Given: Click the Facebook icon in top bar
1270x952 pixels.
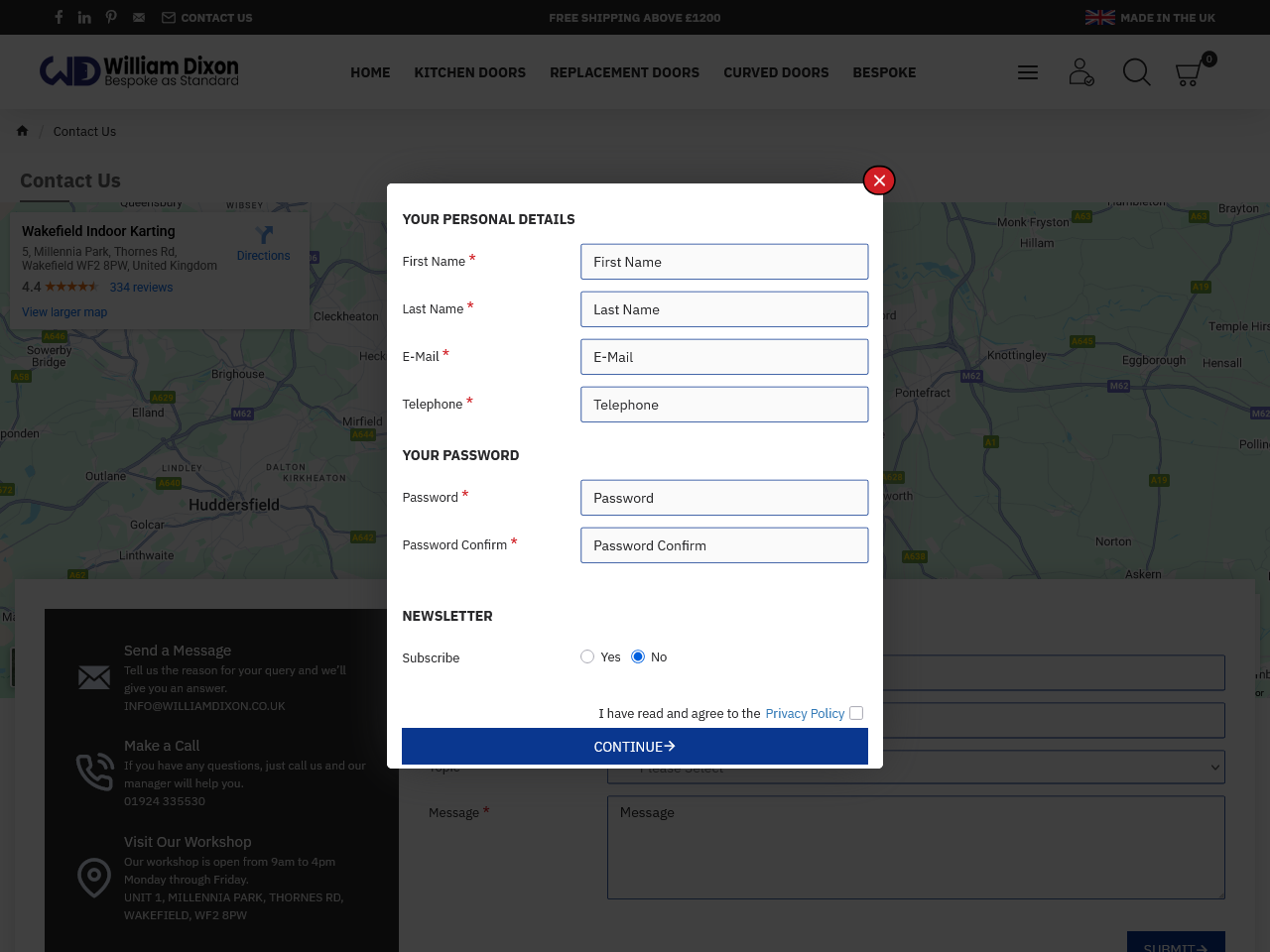Looking at the screenshot, I should tap(59, 17).
